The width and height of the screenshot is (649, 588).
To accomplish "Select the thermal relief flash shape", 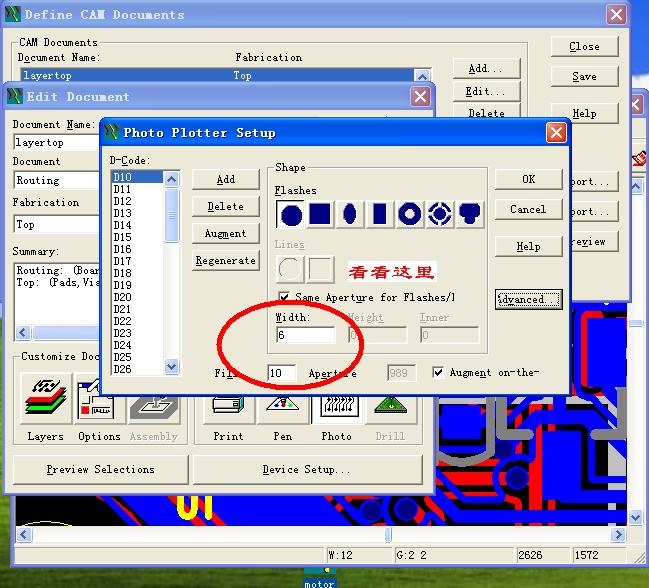I will pyautogui.click(x=440, y=214).
